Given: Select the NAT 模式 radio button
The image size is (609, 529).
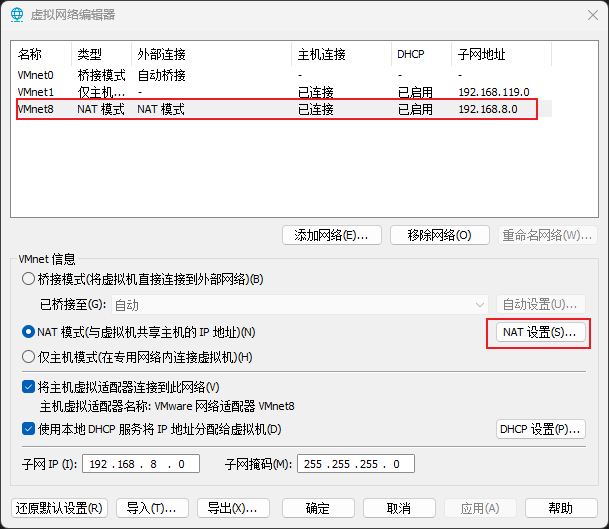Looking at the screenshot, I should click(x=28, y=332).
